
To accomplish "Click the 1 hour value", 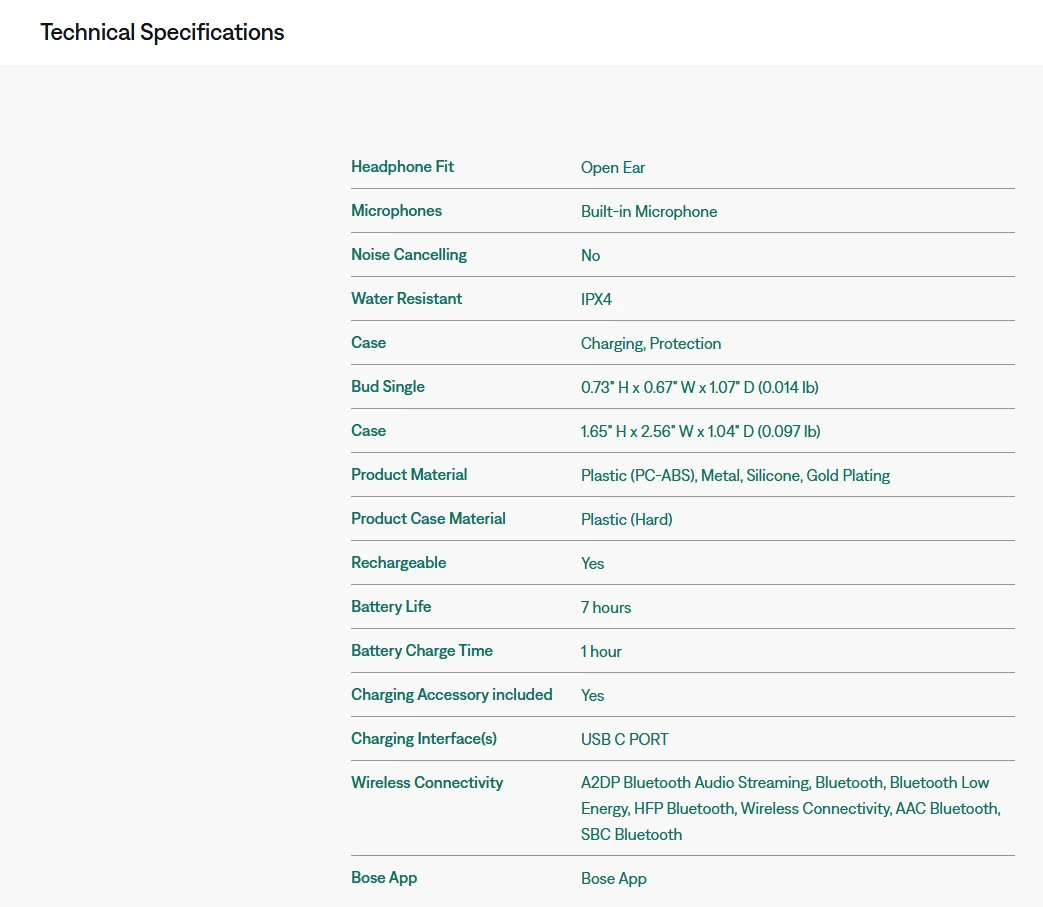I will tap(601, 651).
